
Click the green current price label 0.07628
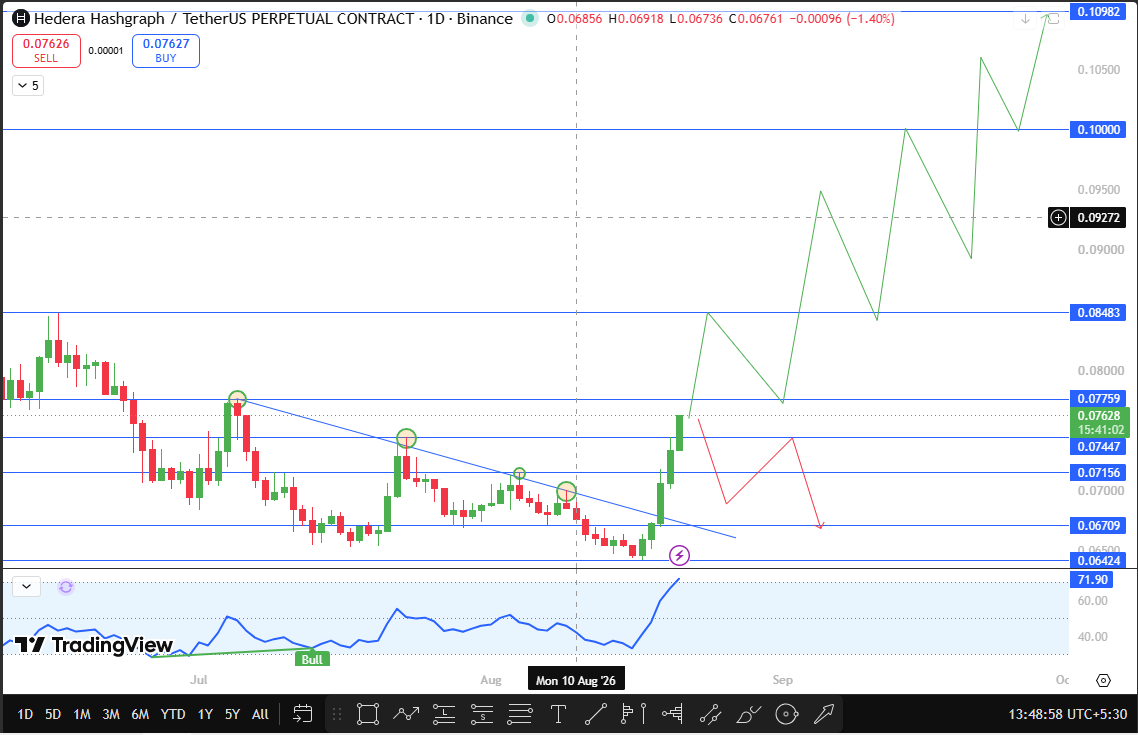(1099, 422)
